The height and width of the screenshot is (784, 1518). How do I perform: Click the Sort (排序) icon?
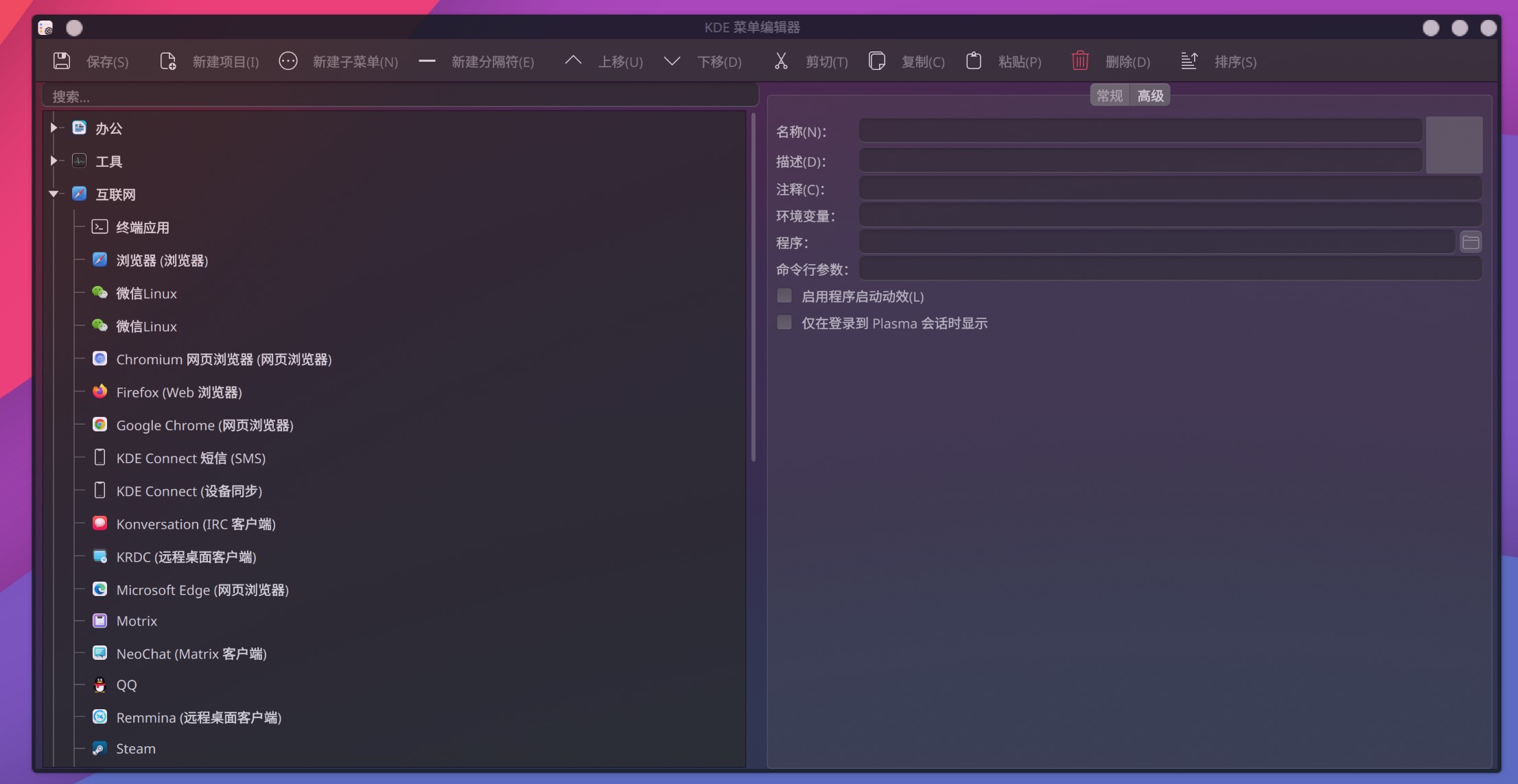click(x=1189, y=61)
